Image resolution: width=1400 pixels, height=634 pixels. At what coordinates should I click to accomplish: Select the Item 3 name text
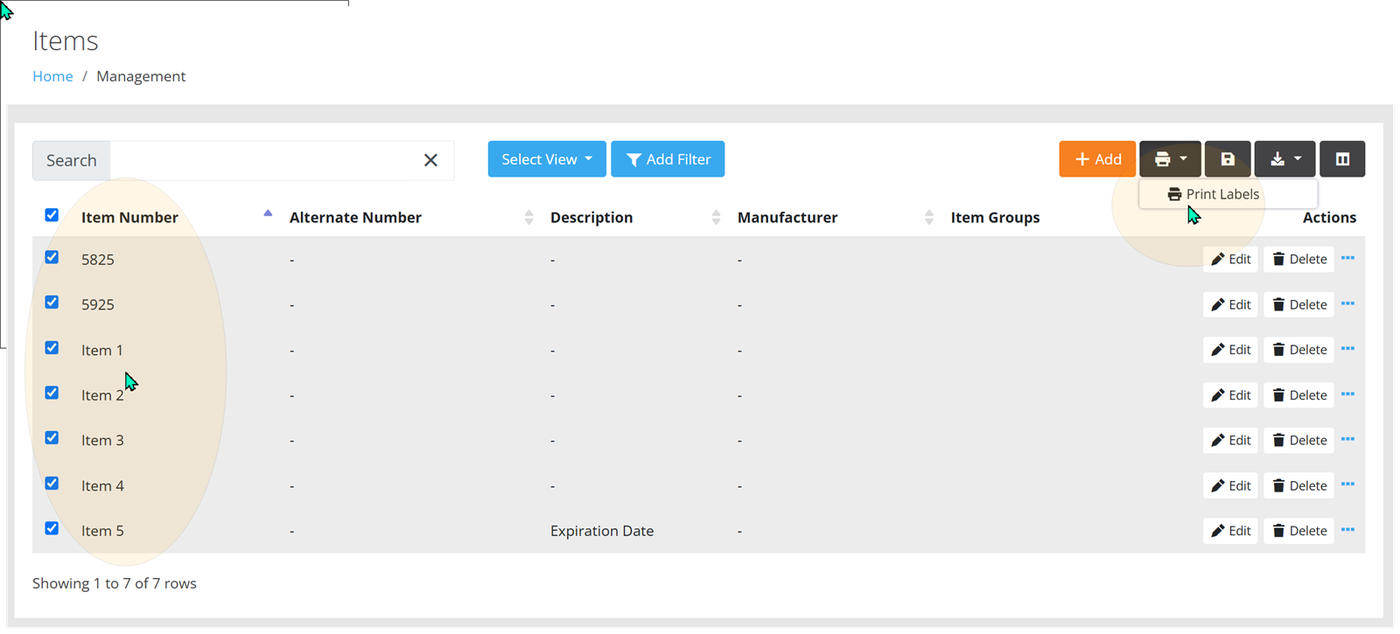pos(102,440)
